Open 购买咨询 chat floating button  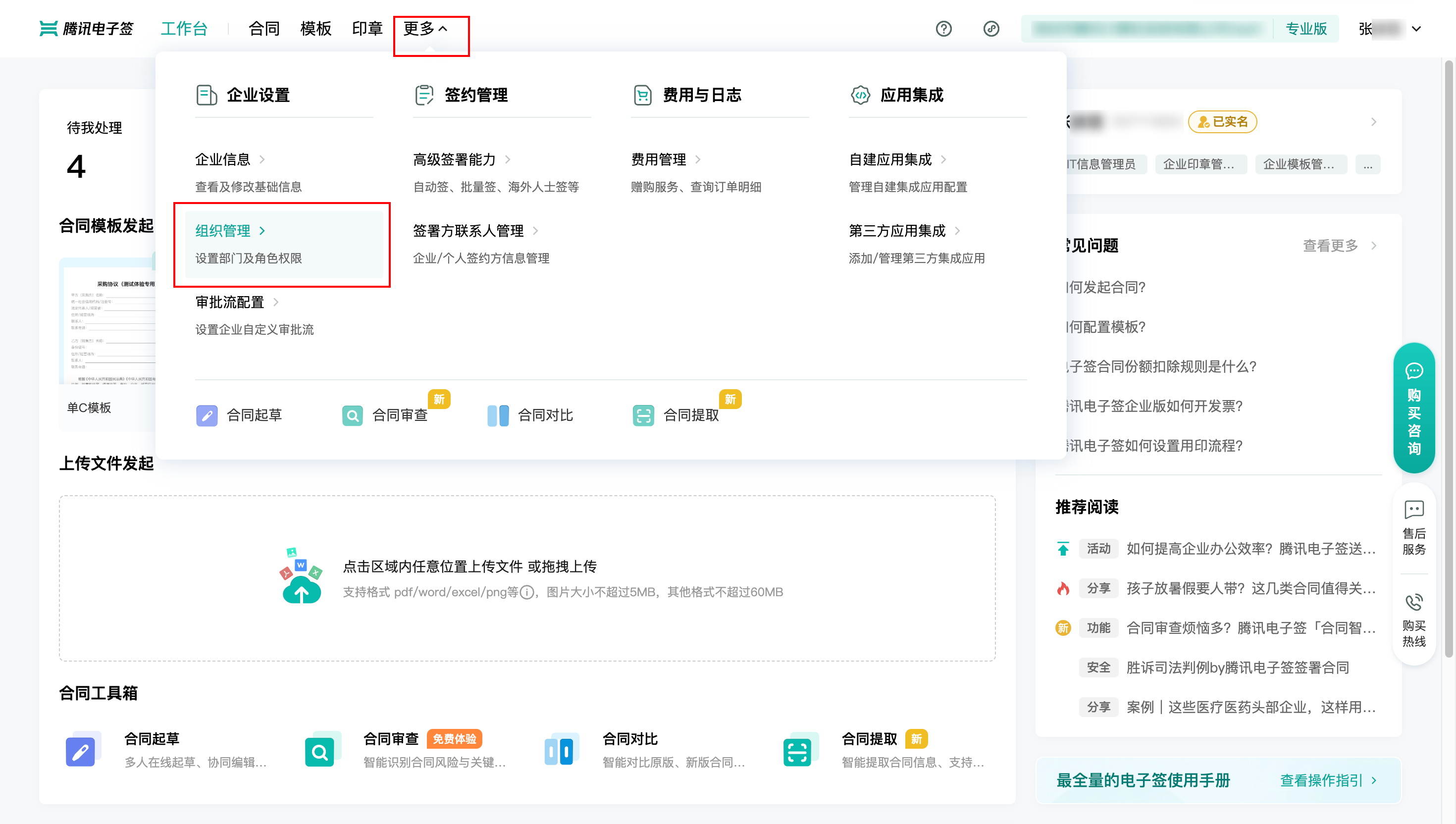[x=1413, y=408]
